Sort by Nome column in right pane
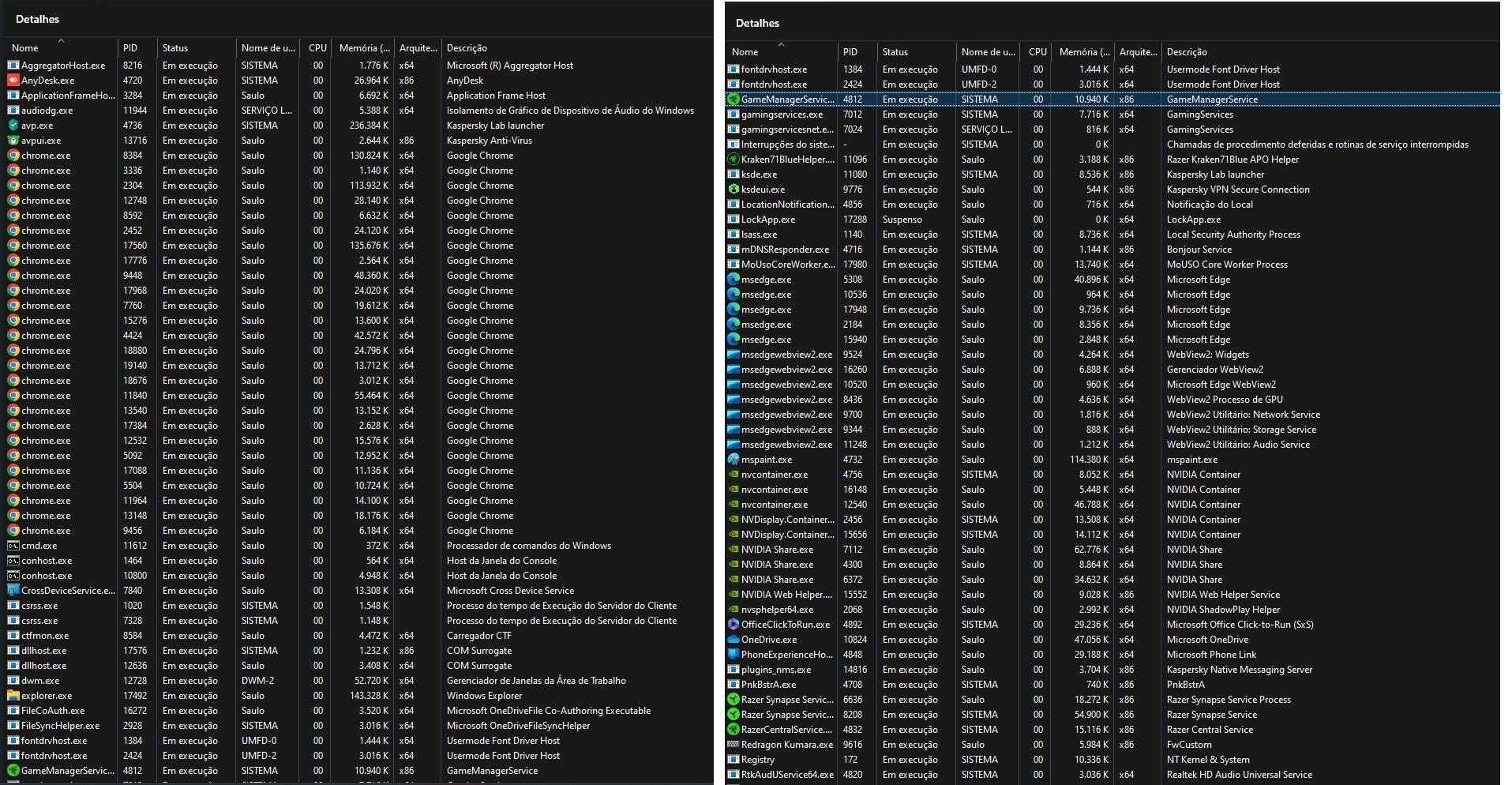Viewport: 1512px width, 785px height. pos(781,51)
